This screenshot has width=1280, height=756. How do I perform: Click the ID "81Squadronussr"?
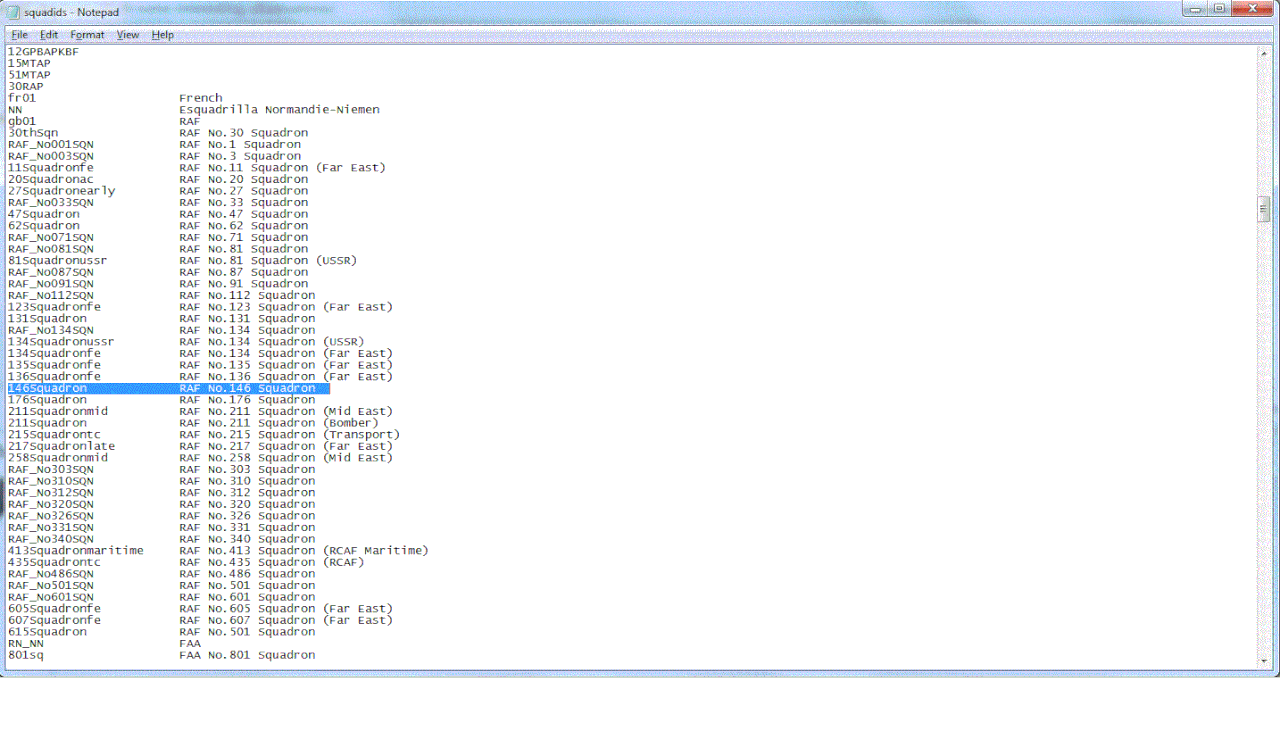58,260
